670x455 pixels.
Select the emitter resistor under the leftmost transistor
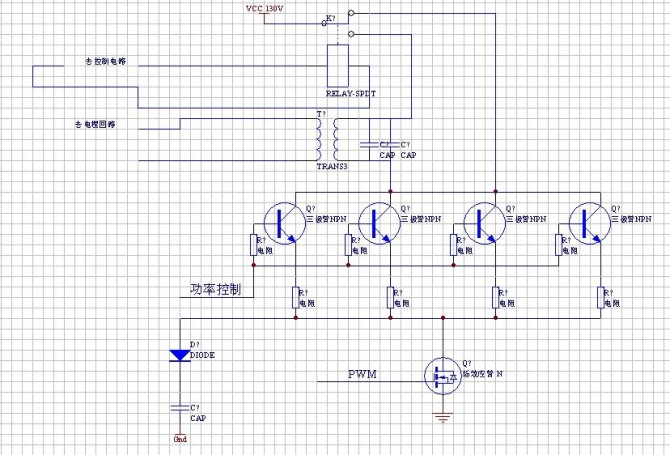[295, 298]
